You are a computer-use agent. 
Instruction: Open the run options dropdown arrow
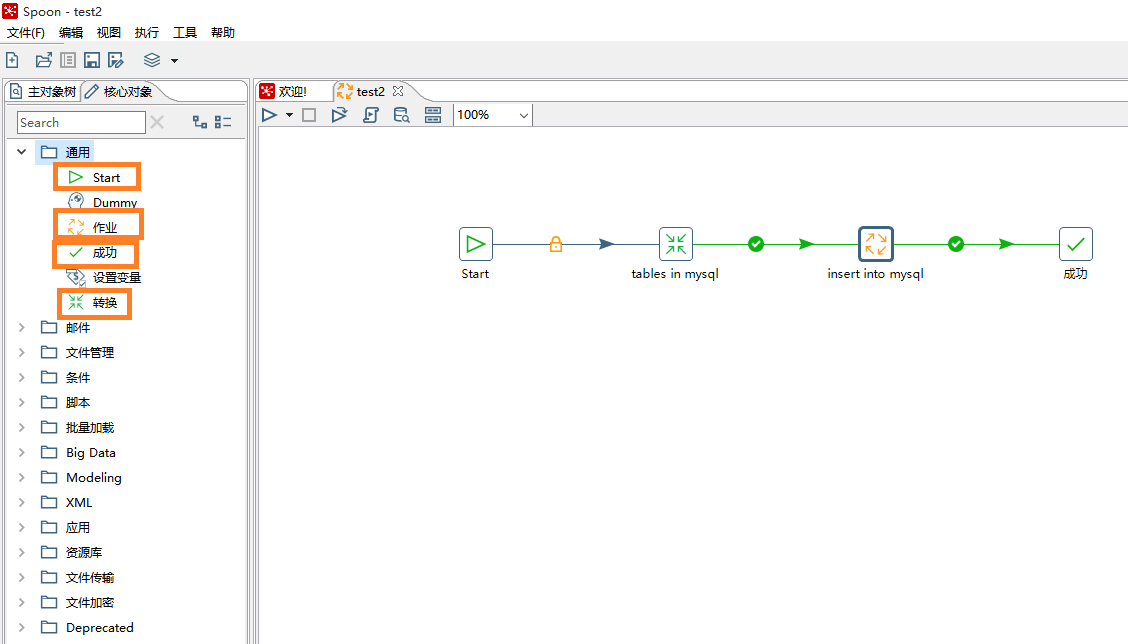tap(289, 115)
